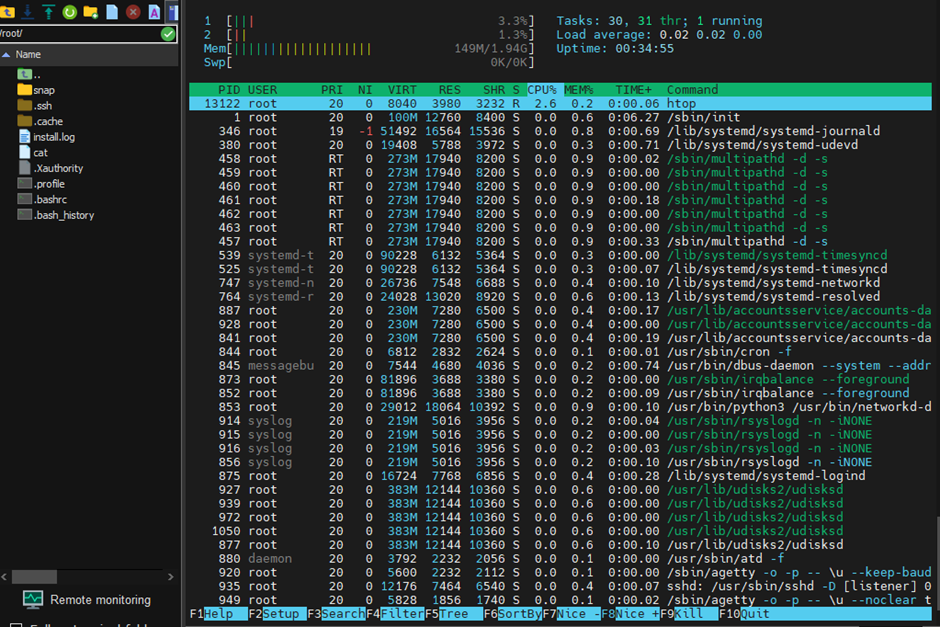Select the .bash_history file
The width and height of the screenshot is (940, 627).
click(x=56, y=215)
